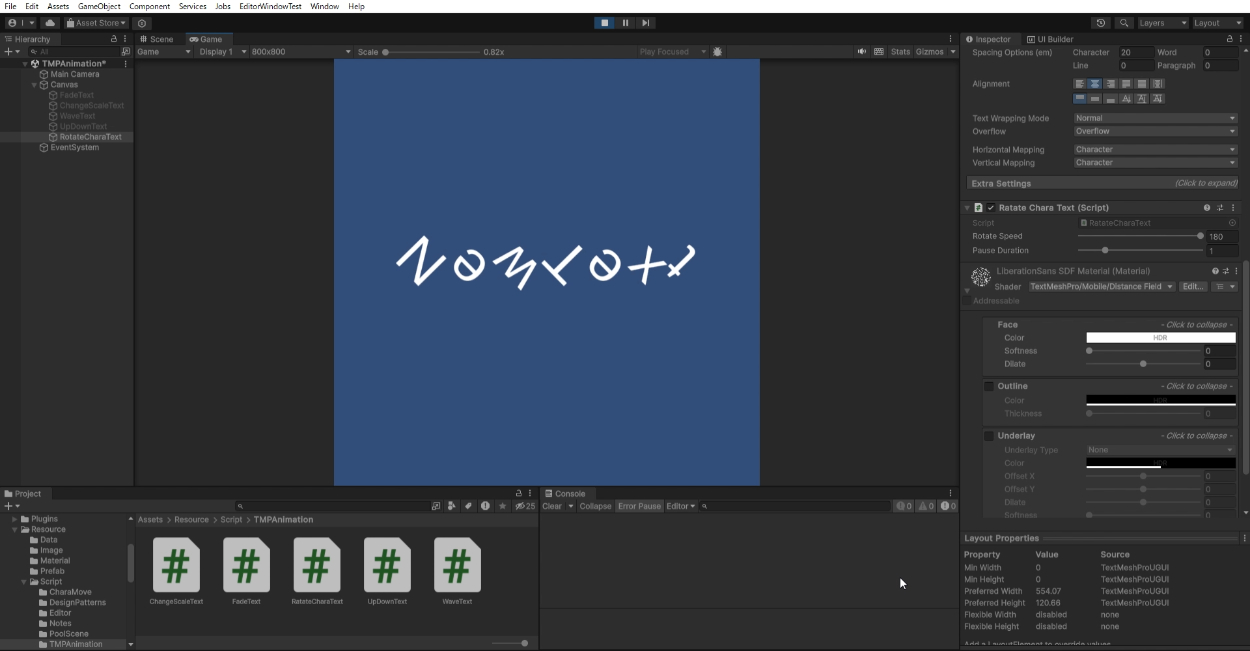The image size is (1250, 651).
Task: Click the global search magnifier icon
Action: click(1124, 23)
